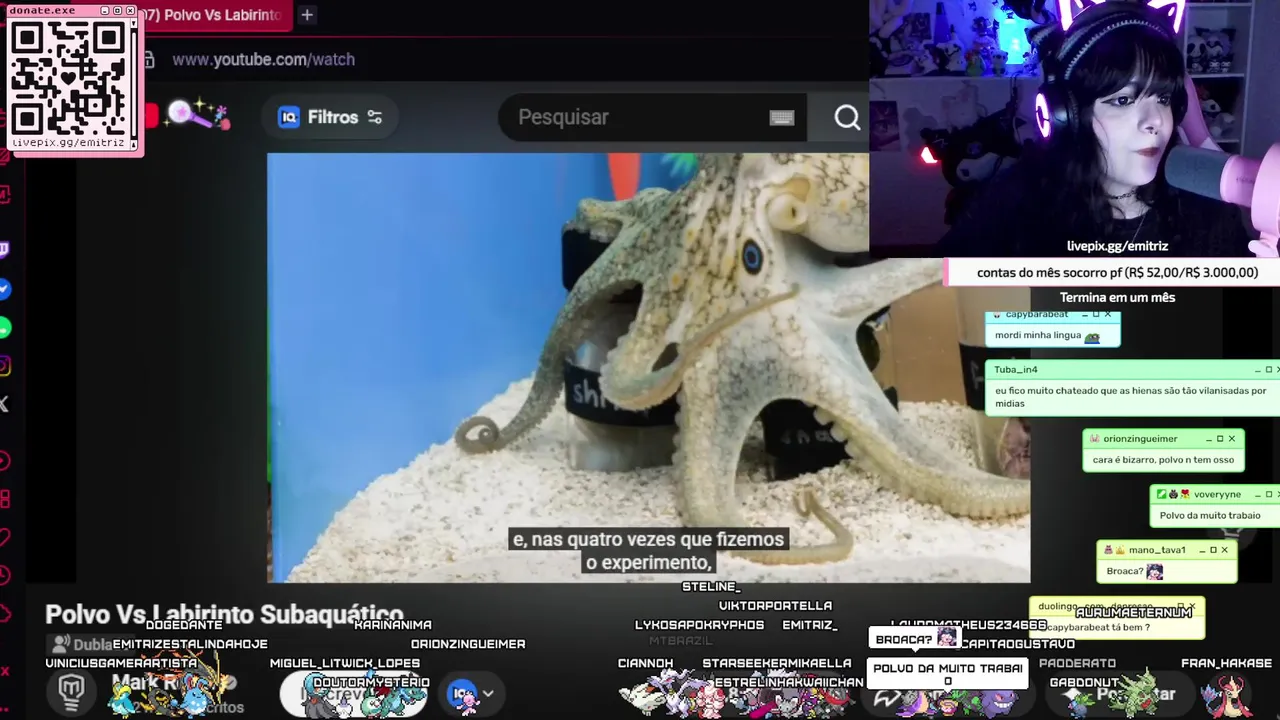The width and height of the screenshot is (1280, 720).
Task: Click the sliders icon on Filtros button
Action: 375,117
